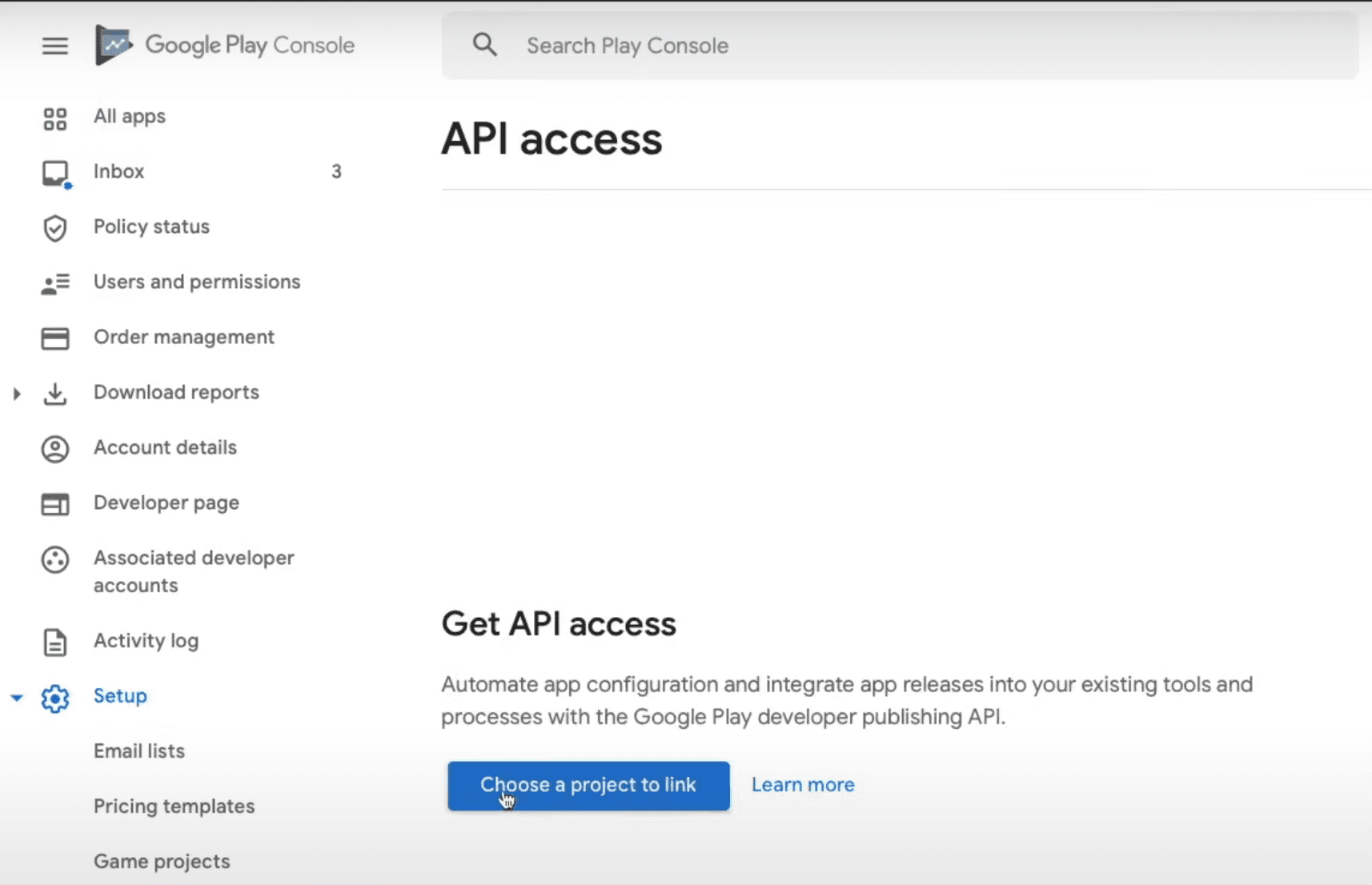Expand the Download reports section arrow
Viewport: 1372px width, 885px height.
click(x=17, y=394)
